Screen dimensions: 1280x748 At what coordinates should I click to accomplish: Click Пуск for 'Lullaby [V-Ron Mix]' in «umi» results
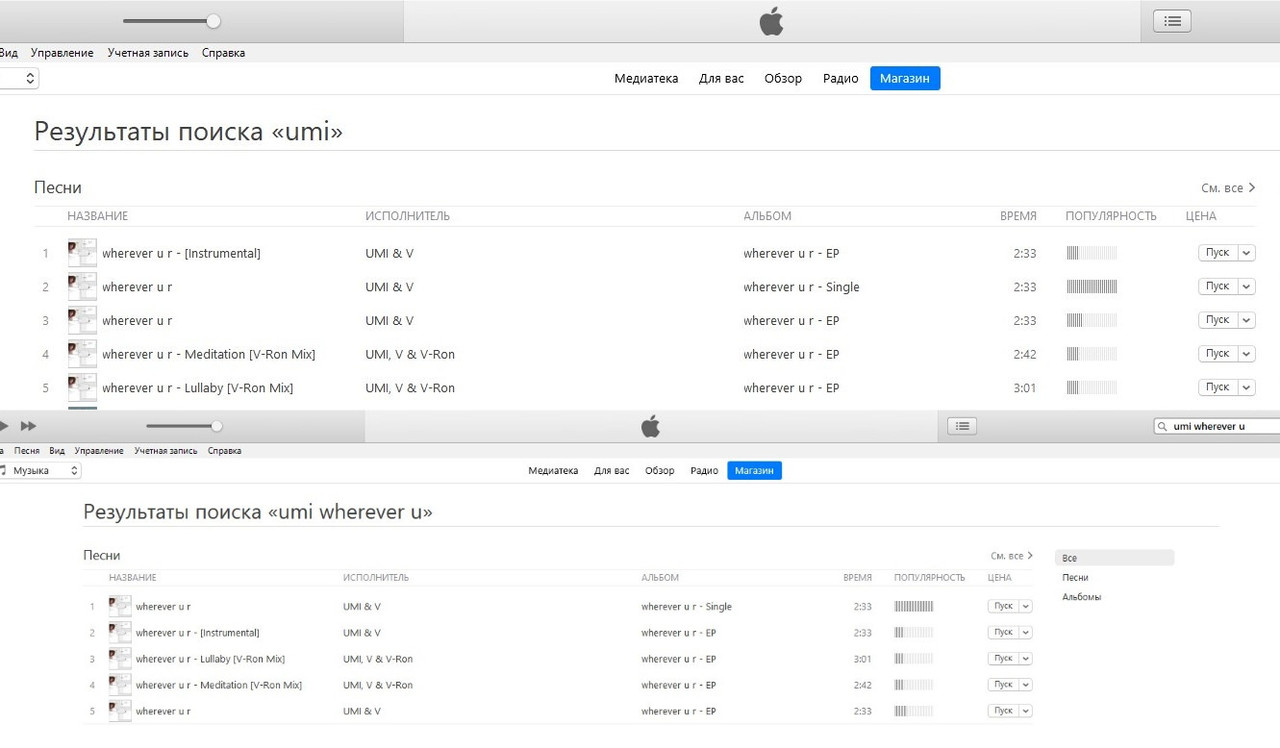pos(1217,387)
